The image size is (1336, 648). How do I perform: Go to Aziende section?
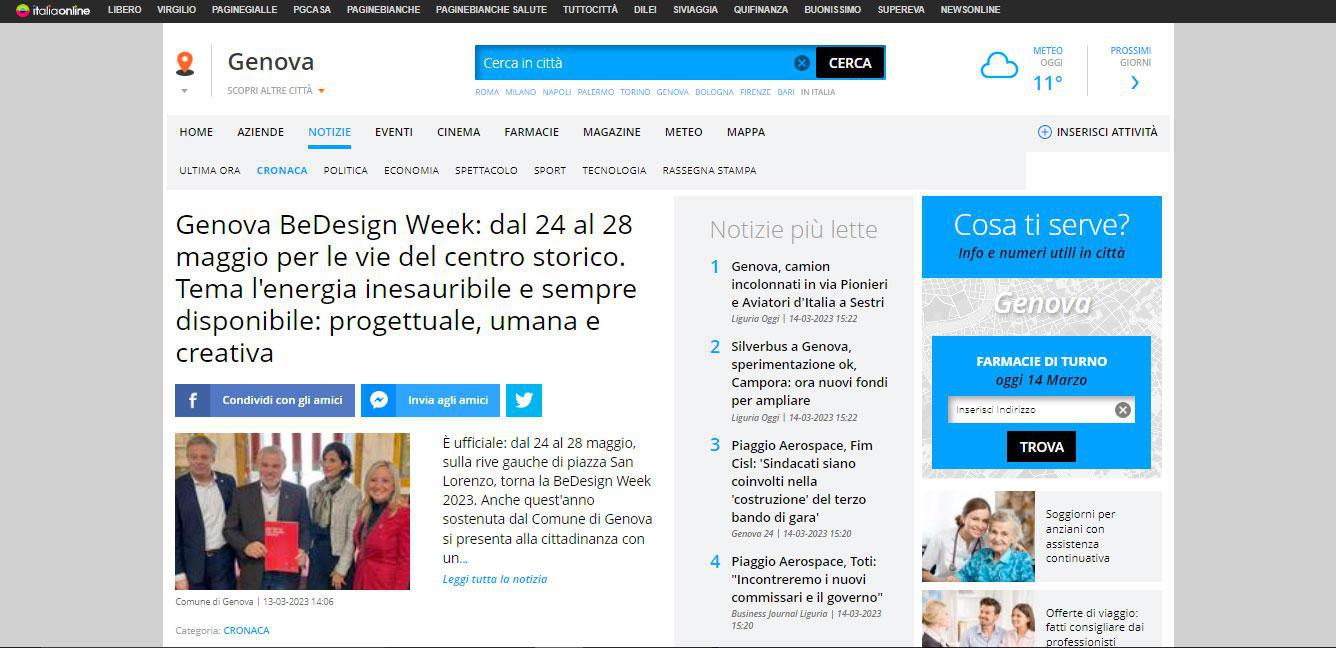pyautogui.click(x=261, y=132)
